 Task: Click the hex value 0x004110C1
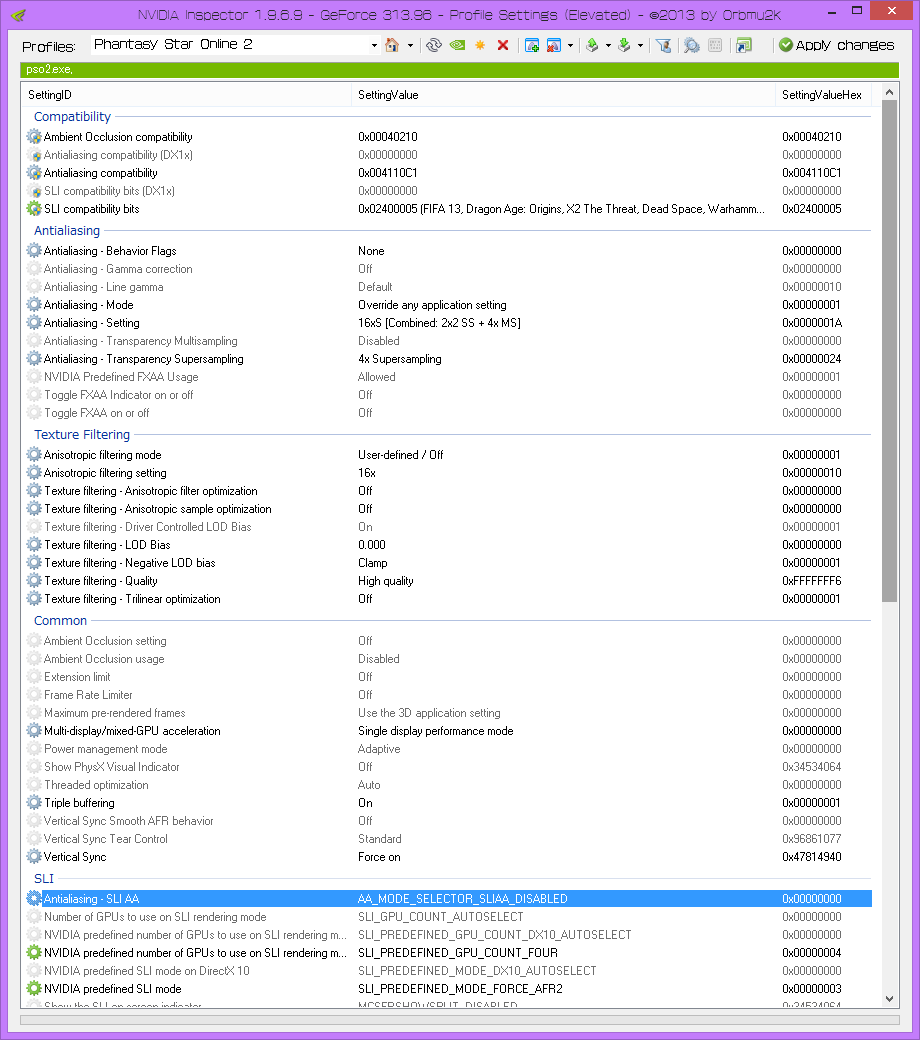[811, 173]
